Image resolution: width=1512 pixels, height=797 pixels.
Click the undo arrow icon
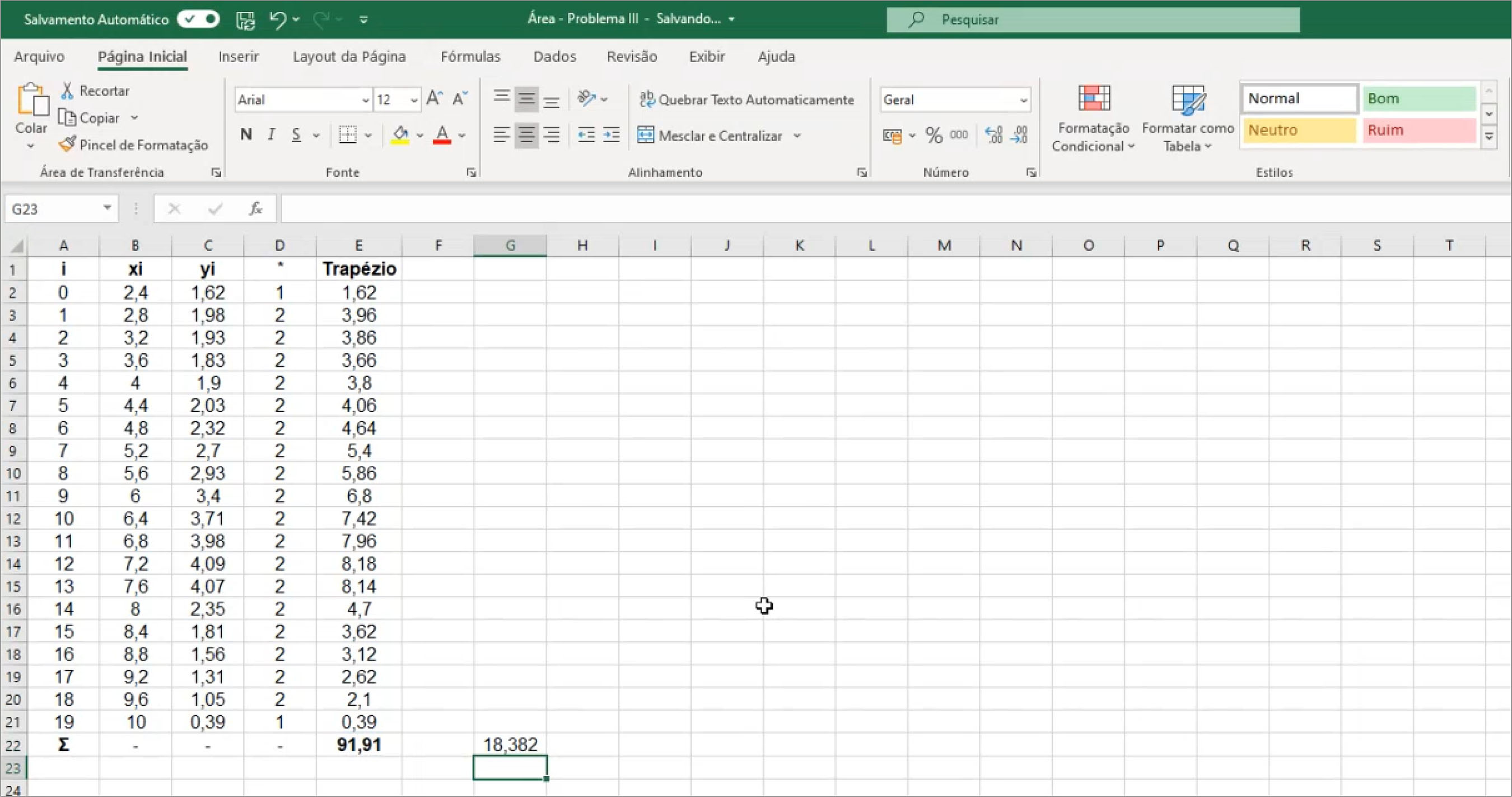tap(278, 20)
